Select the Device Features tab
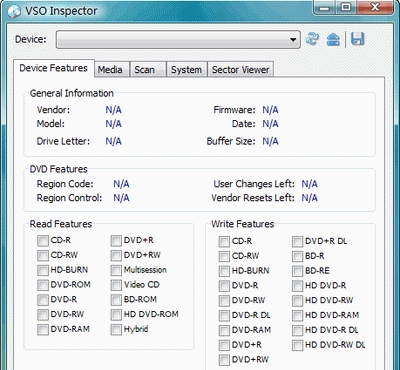400x370 pixels. pyautogui.click(x=54, y=68)
